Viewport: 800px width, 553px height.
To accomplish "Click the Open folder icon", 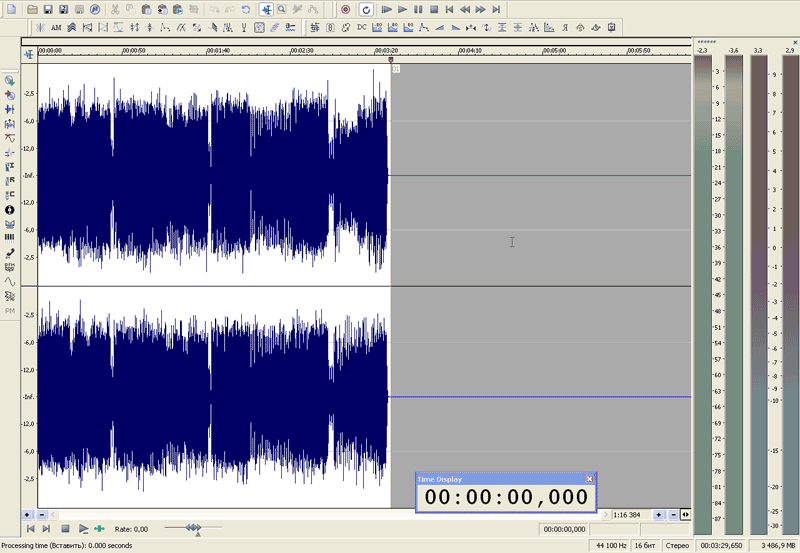I will [x=32, y=9].
